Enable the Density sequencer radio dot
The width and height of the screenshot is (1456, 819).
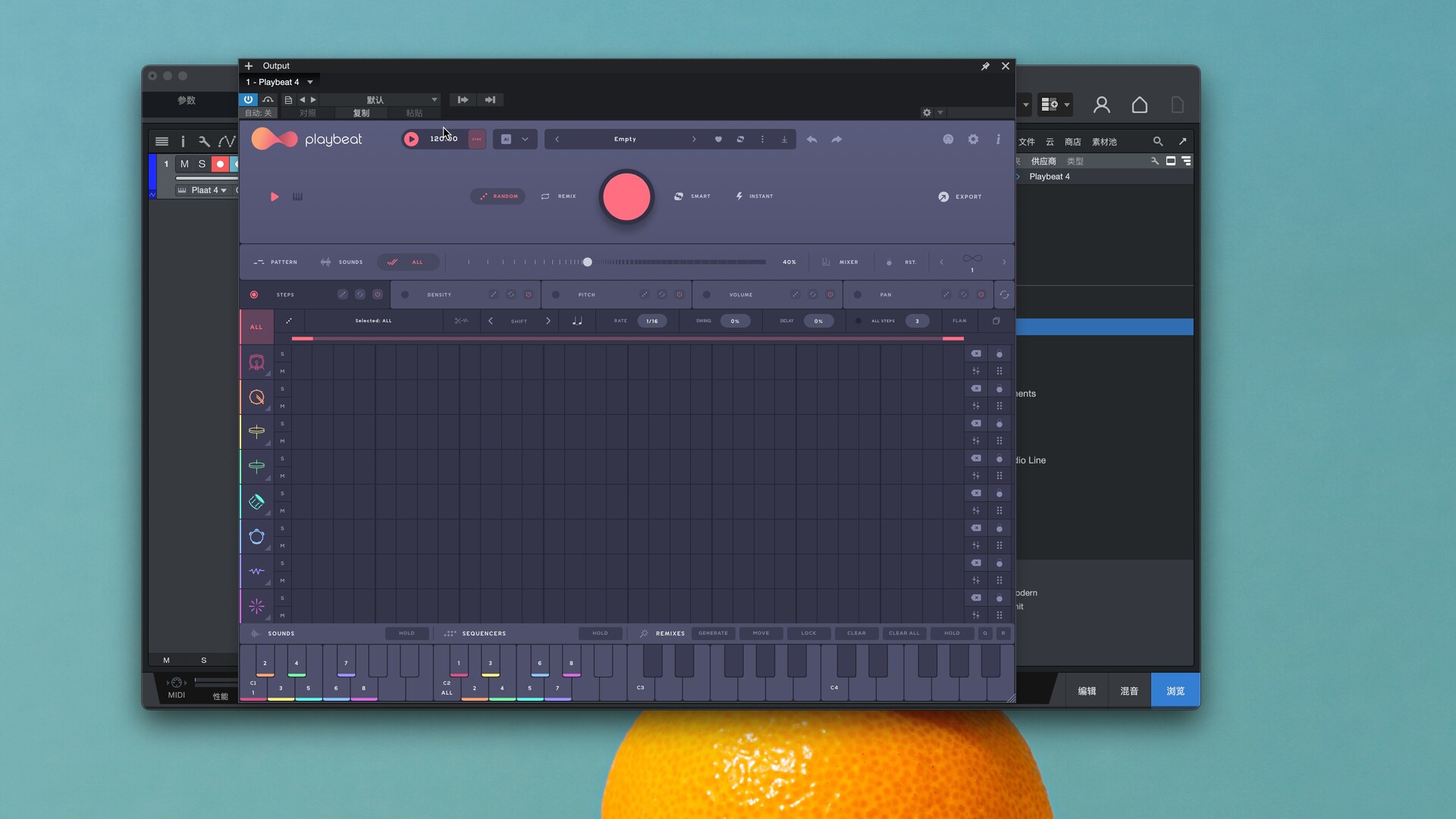pos(405,295)
